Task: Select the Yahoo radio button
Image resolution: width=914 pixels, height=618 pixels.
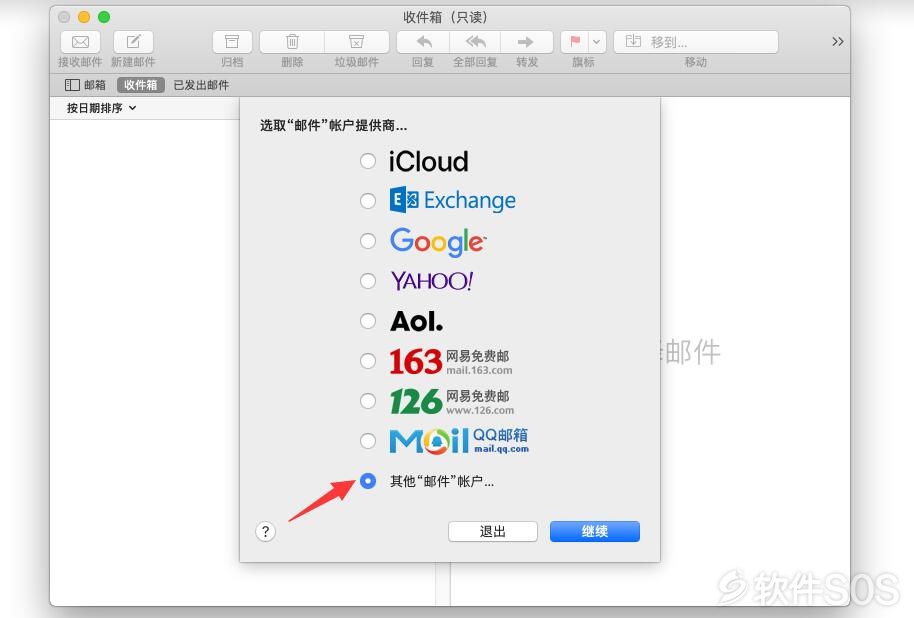Action: 368,281
